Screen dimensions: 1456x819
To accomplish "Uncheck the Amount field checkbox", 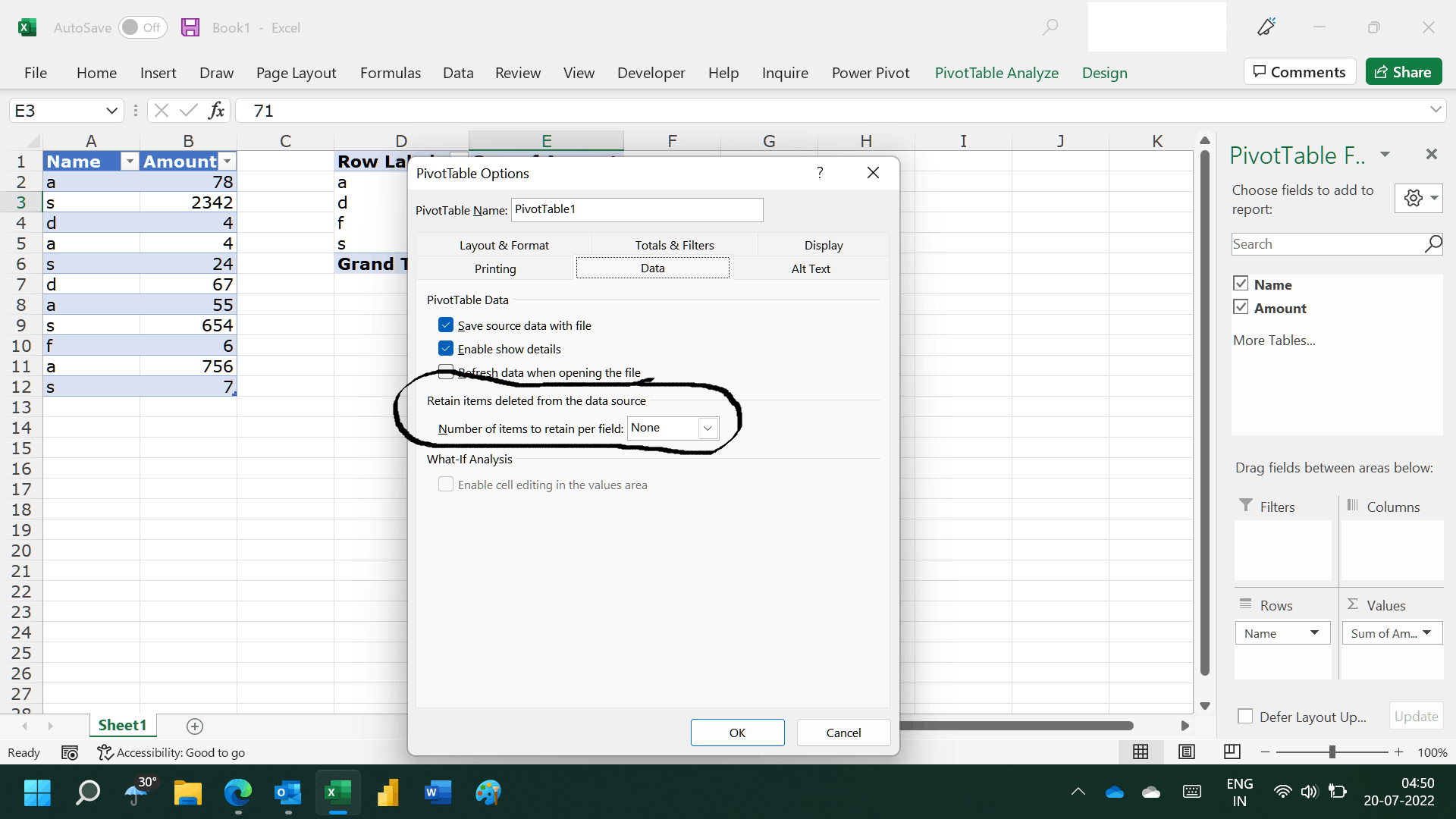I will [1241, 307].
